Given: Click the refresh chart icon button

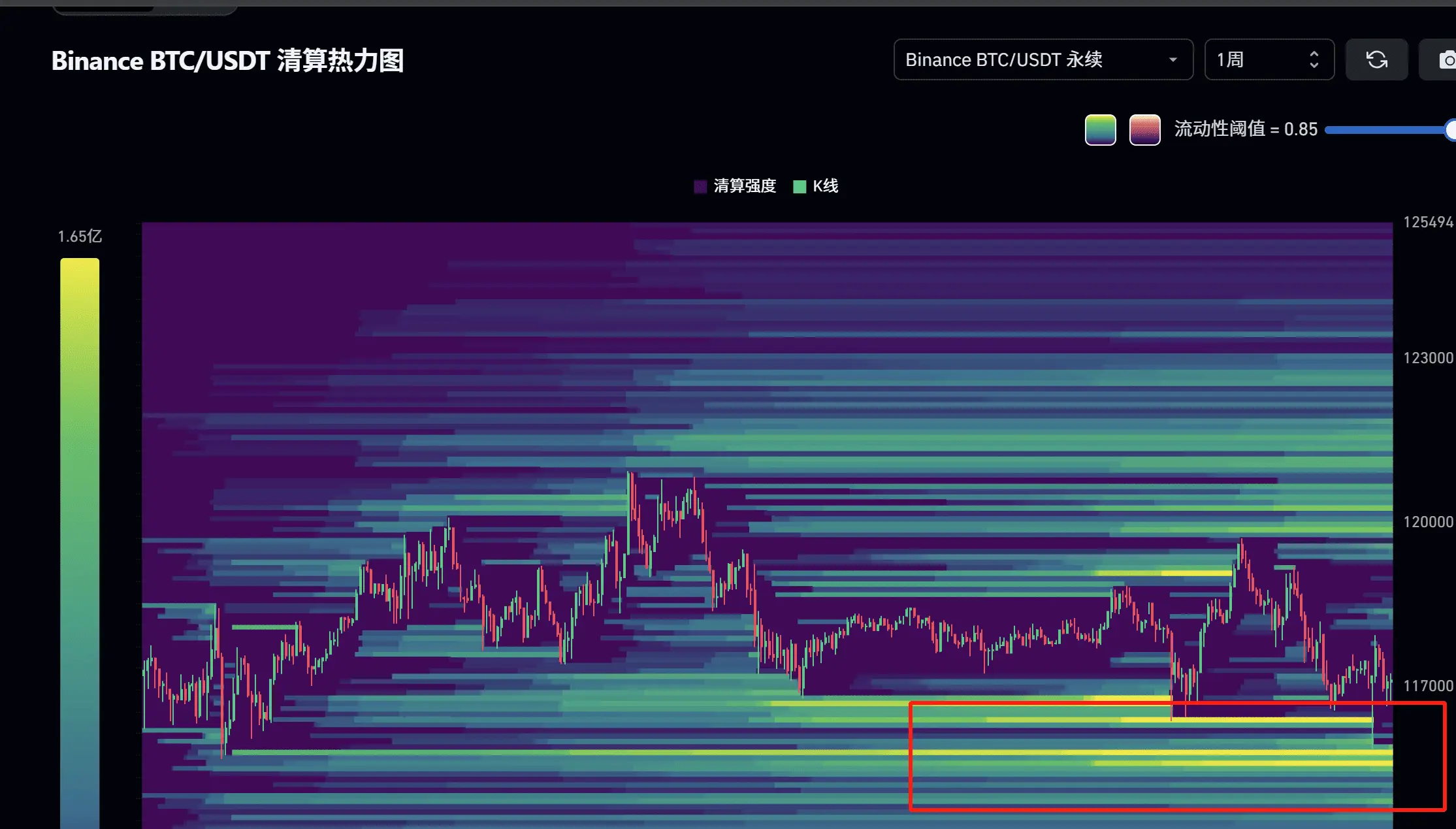Looking at the screenshot, I should coord(1376,59).
